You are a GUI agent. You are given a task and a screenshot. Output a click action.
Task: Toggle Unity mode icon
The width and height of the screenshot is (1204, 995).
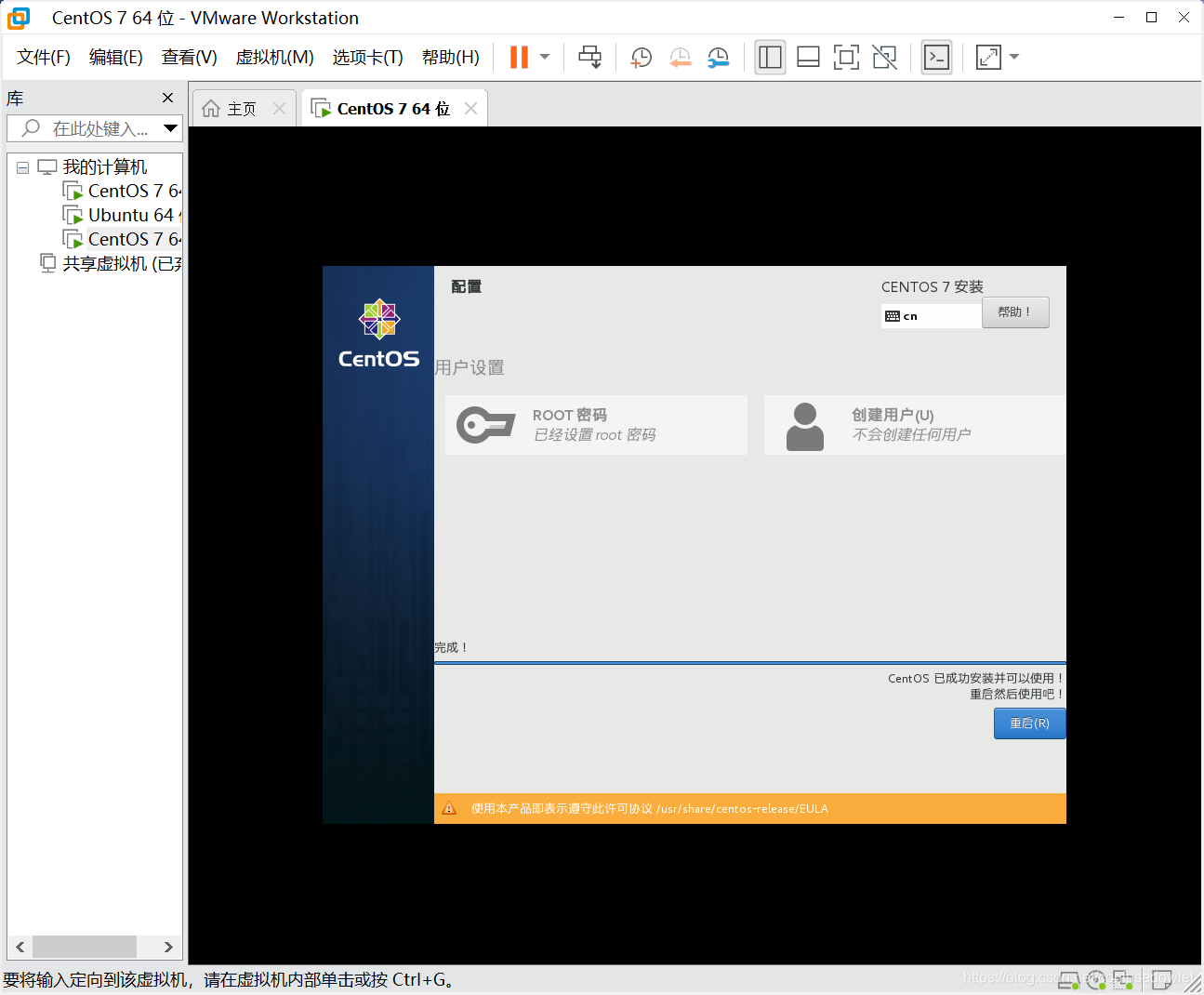pos(884,58)
